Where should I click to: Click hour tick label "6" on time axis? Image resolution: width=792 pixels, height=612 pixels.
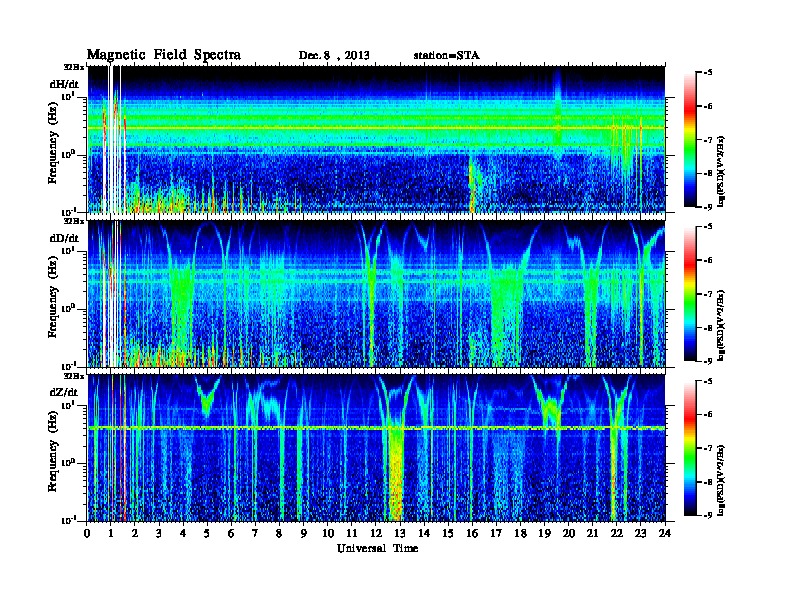(x=232, y=533)
